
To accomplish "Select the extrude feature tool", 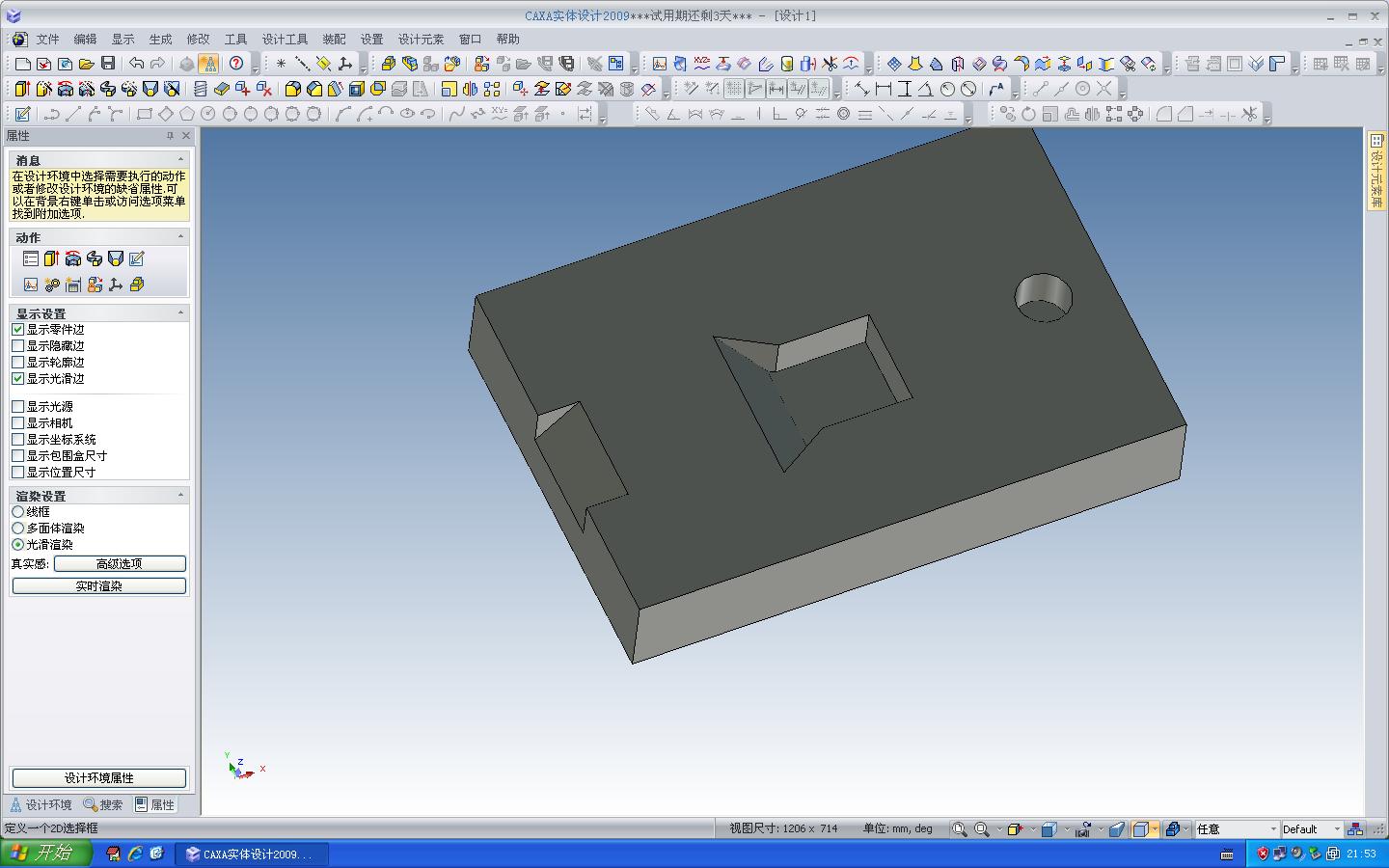I will 23,89.
